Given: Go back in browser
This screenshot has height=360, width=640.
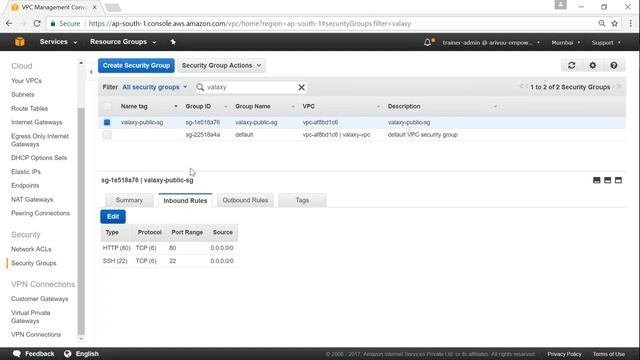Looking at the screenshot, I should [x=9, y=24].
